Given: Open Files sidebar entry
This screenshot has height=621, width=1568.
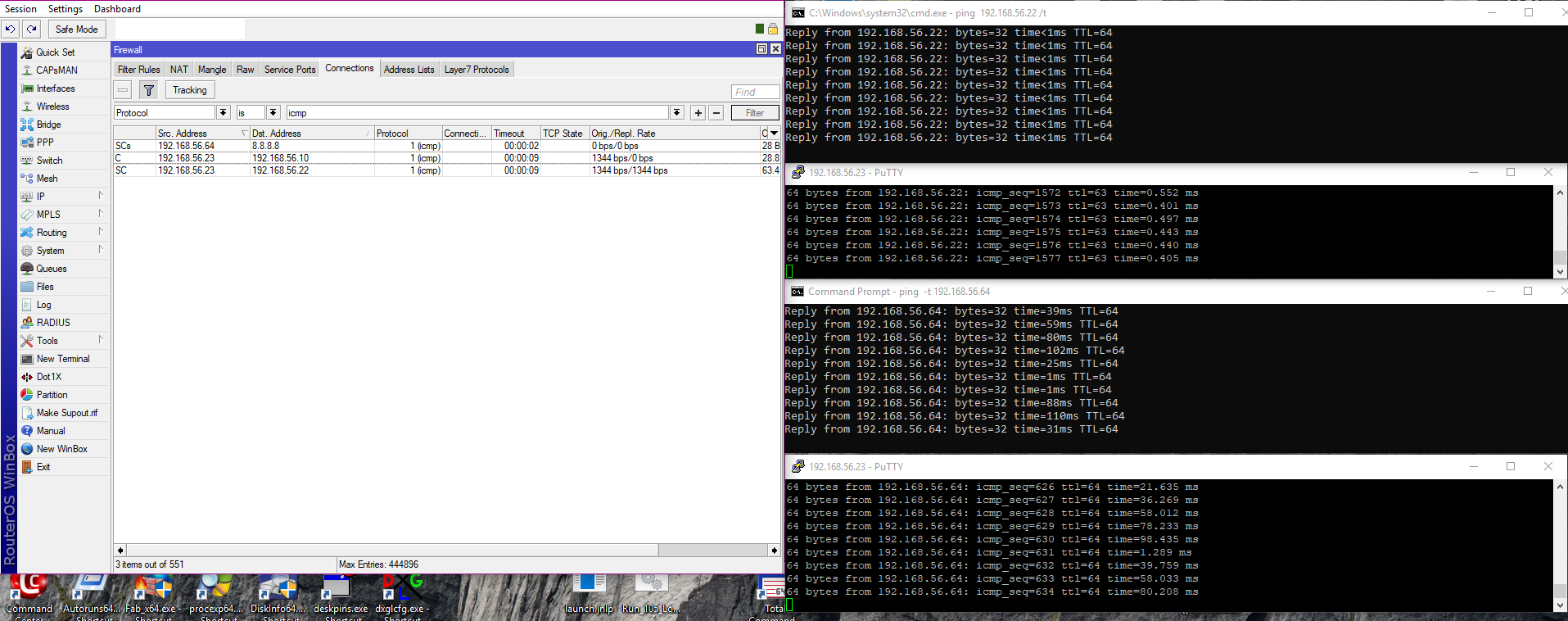Looking at the screenshot, I should [x=45, y=287].
